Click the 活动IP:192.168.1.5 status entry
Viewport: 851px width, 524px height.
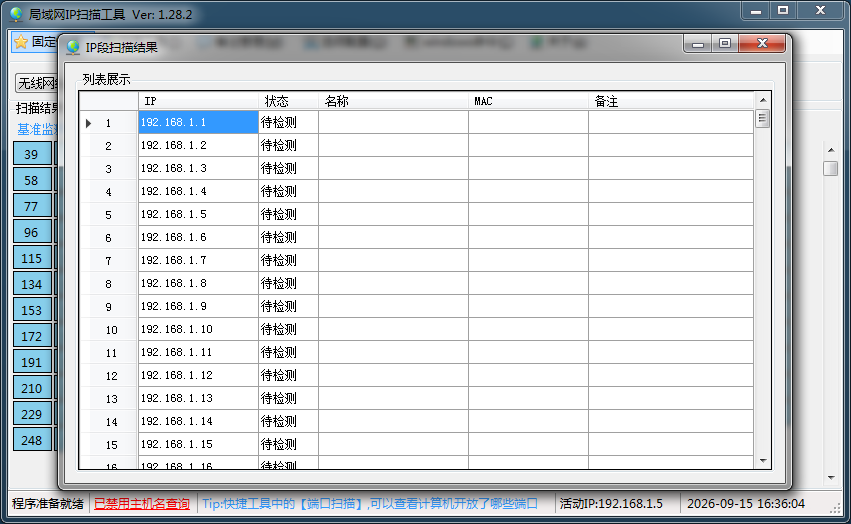tap(611, 504)
